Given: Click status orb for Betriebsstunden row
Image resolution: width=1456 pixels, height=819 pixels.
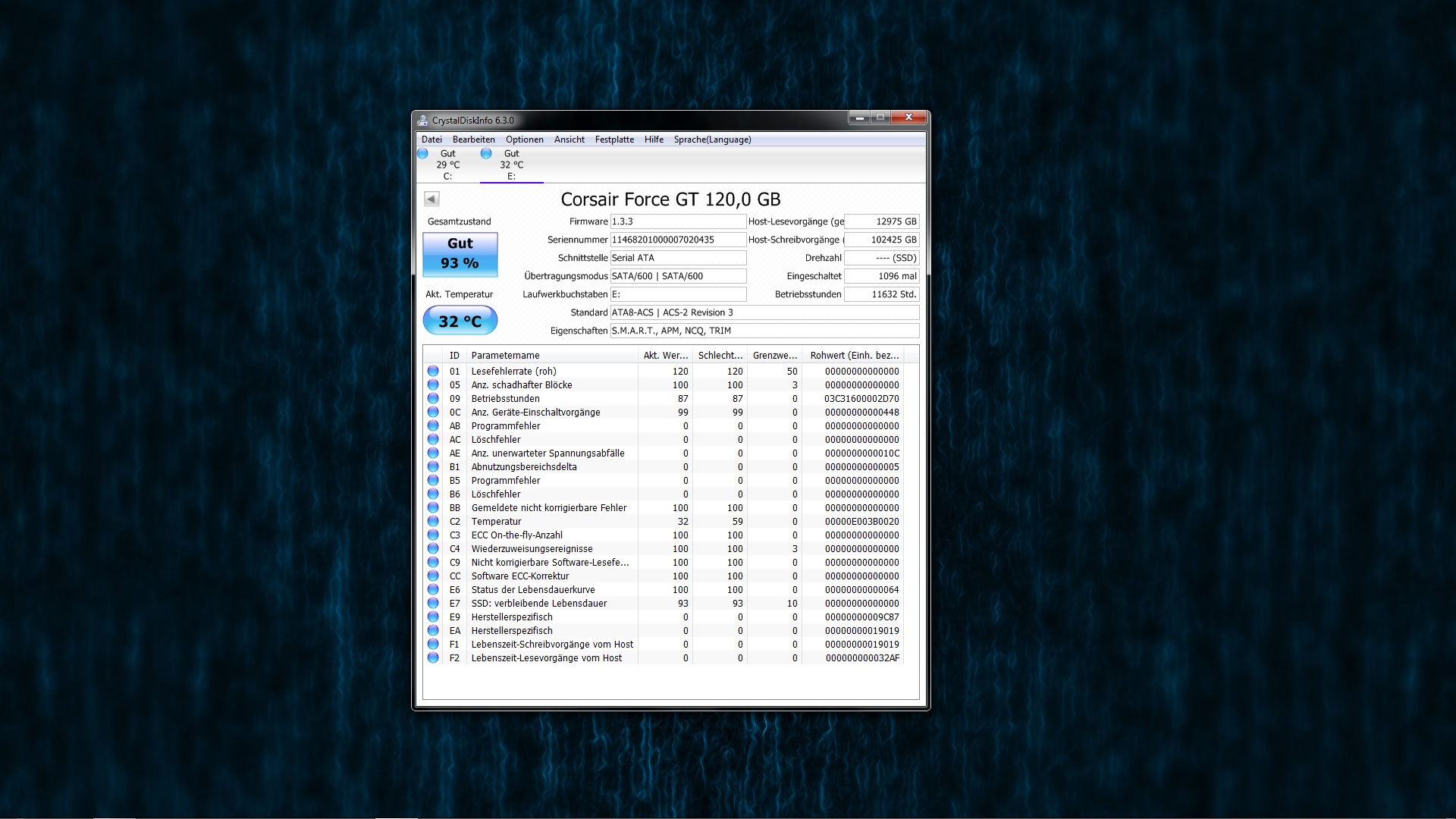Looking at the screenshot, I should 433,399.
